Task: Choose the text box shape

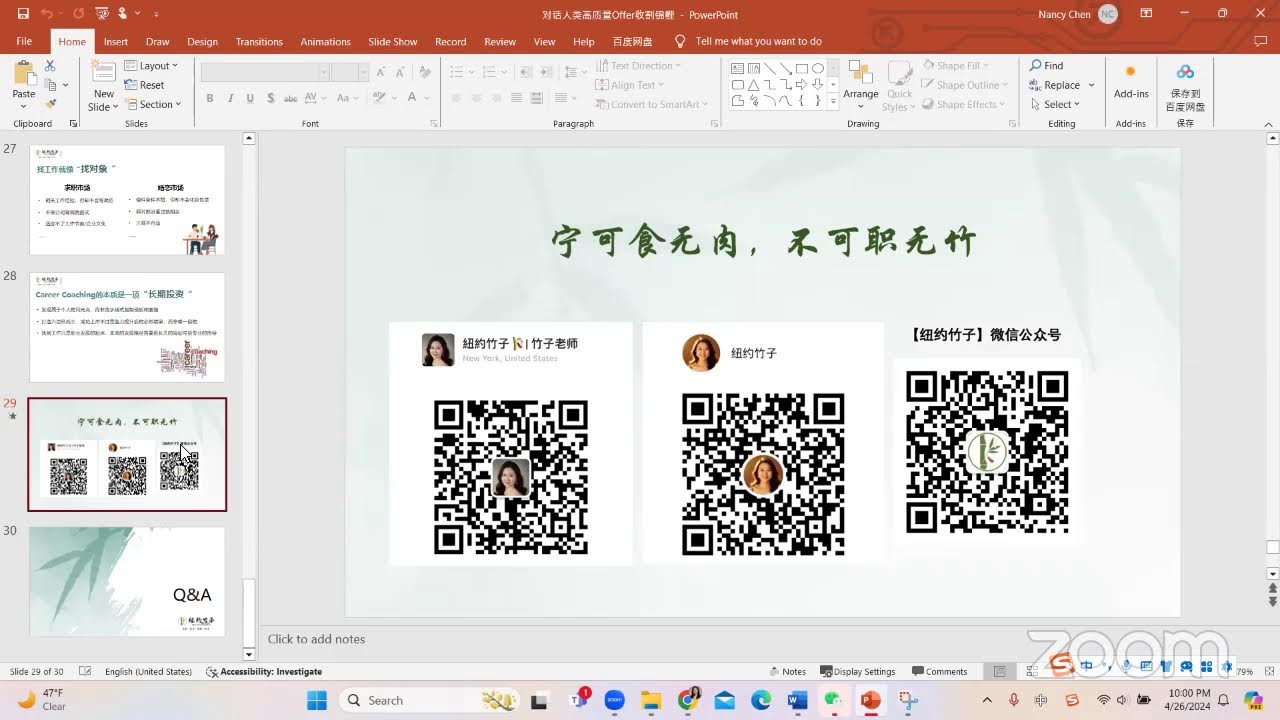Action: point(737,68)
